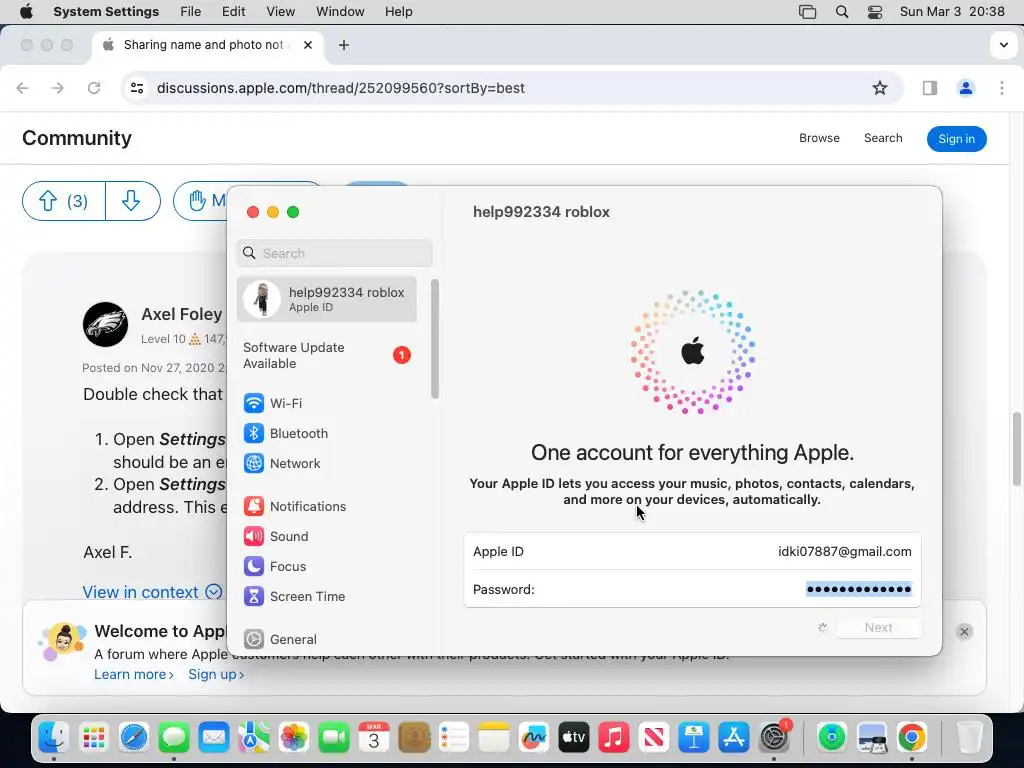The image size is (1024, 768).
Task: Open the Window menu
Action: click(x=340, y=12)
